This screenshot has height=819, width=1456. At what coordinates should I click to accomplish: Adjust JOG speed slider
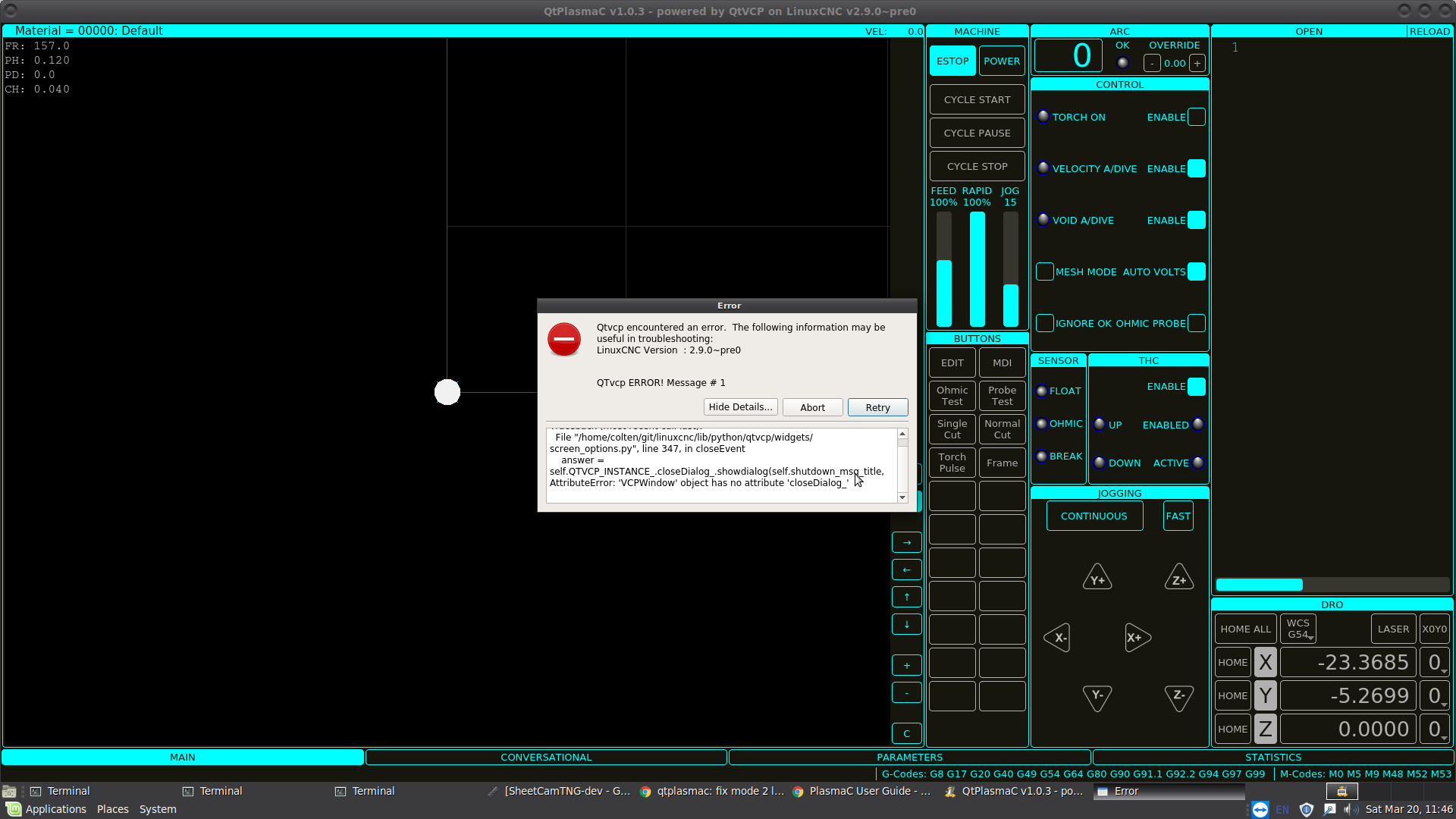pos(1011,269)
